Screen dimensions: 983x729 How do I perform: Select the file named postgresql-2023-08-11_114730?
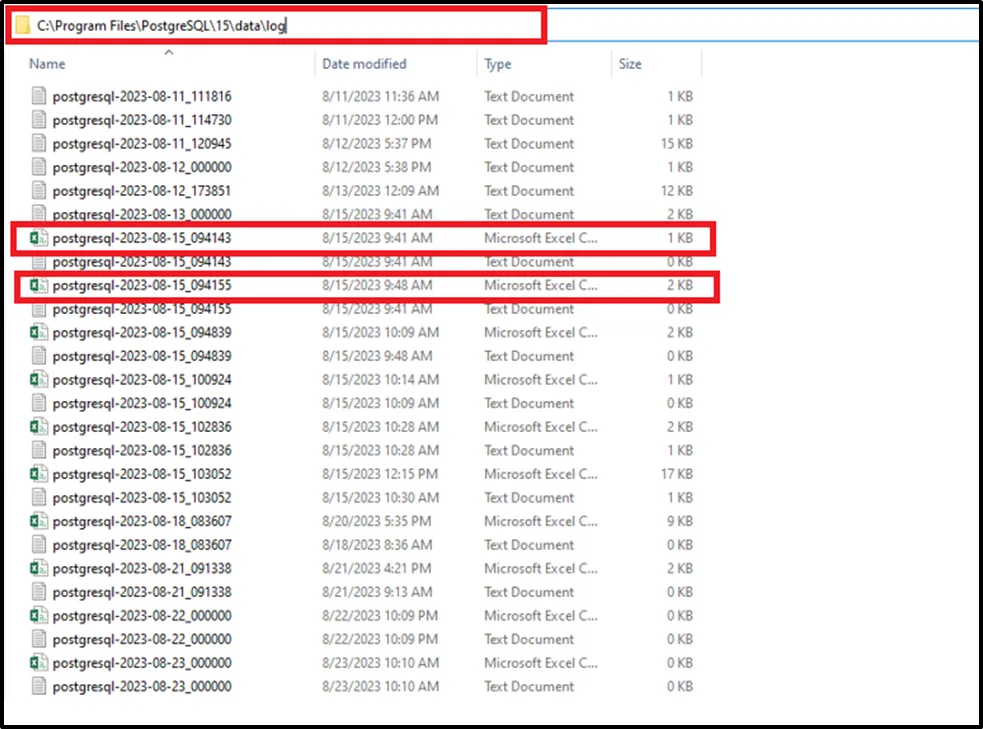(142, 120)
